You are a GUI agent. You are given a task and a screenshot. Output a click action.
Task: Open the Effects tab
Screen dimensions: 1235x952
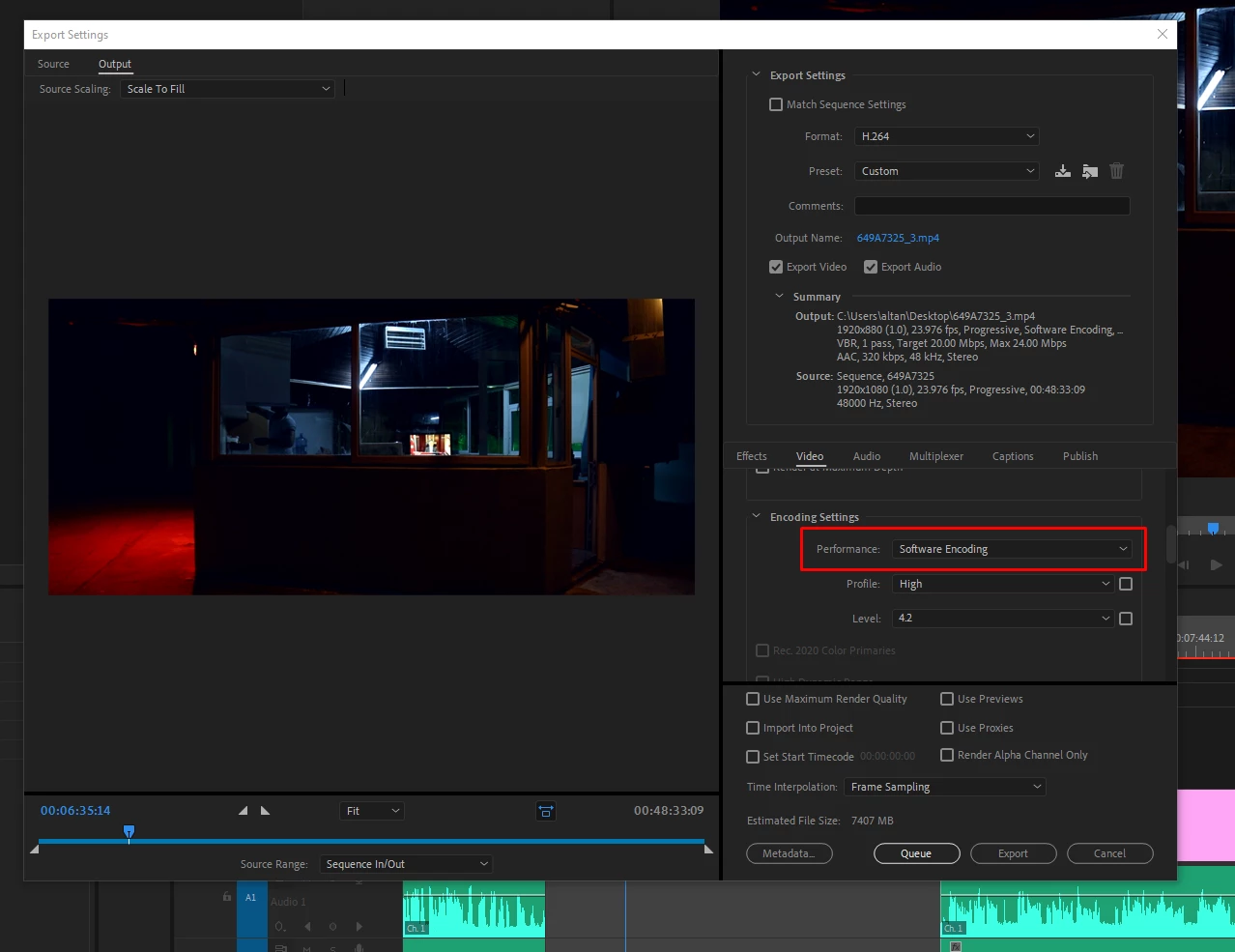click(752, 456)
